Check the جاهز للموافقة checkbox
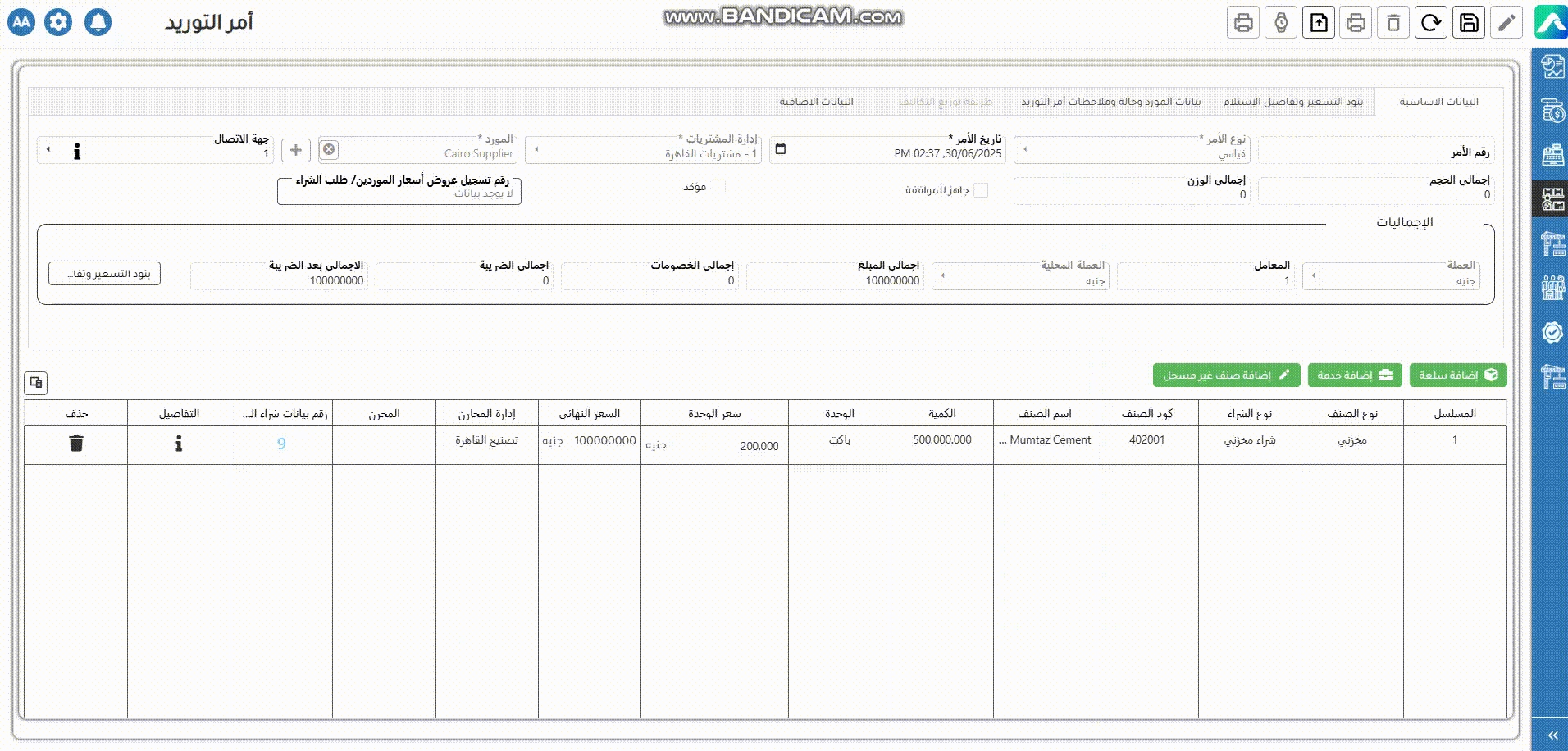 (x=981, y=190)
